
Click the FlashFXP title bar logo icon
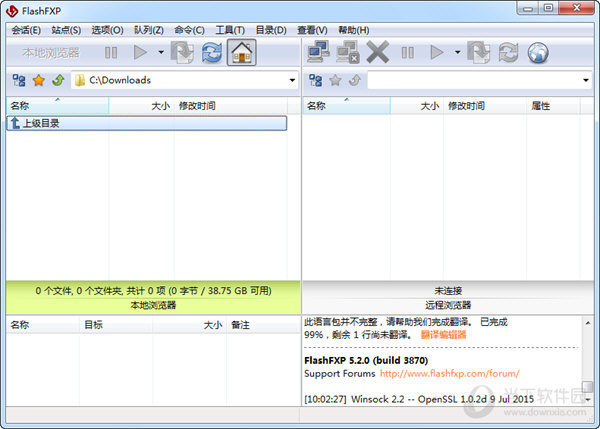[x=12, y=11]
